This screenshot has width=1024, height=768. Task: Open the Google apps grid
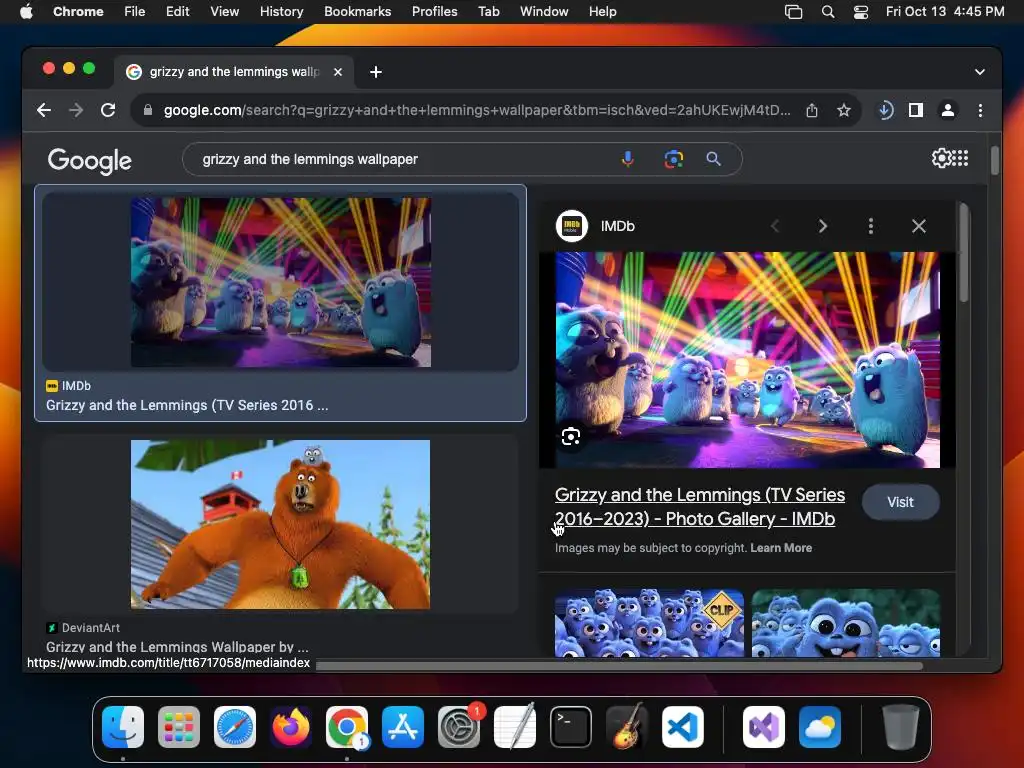point(960,158)
